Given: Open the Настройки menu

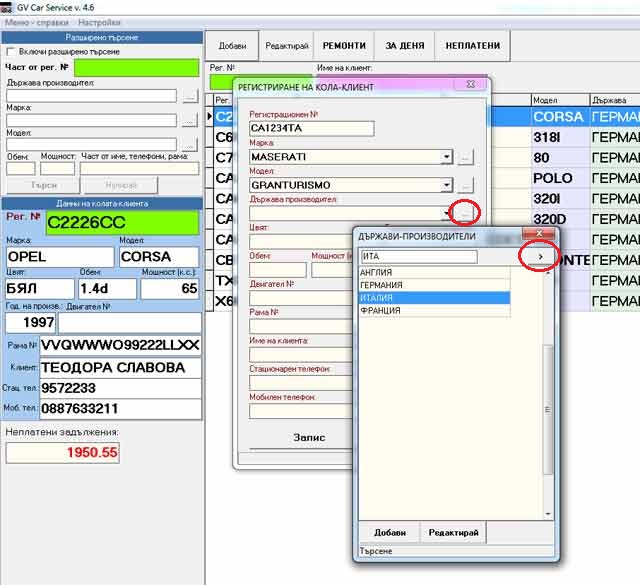Looking at the screenshot, I should [x=99, y=22].
